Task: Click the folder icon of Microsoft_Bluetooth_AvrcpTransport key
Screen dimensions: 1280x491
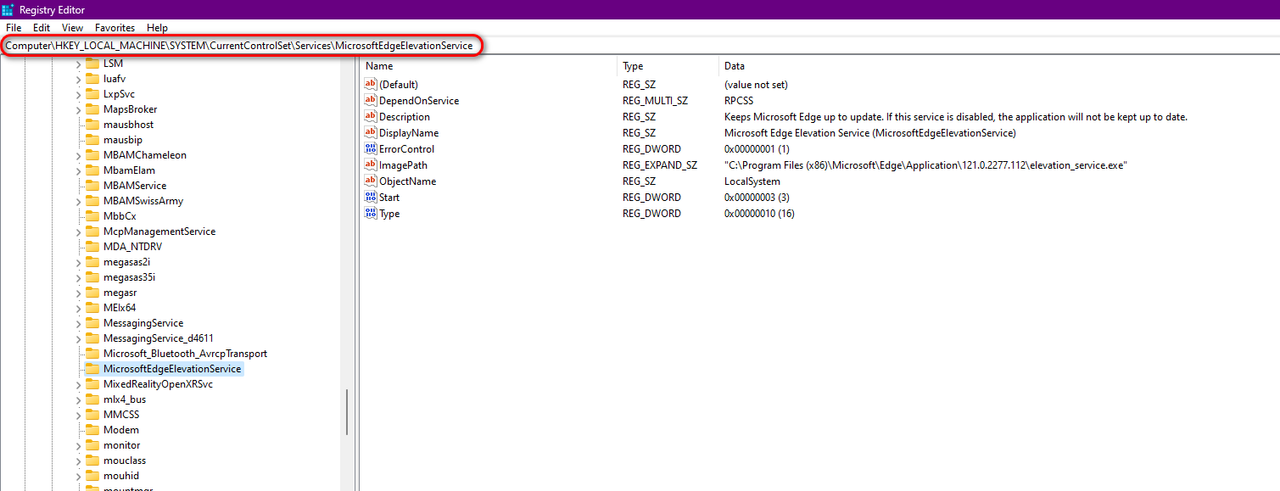Action: [x=92, y=353]
